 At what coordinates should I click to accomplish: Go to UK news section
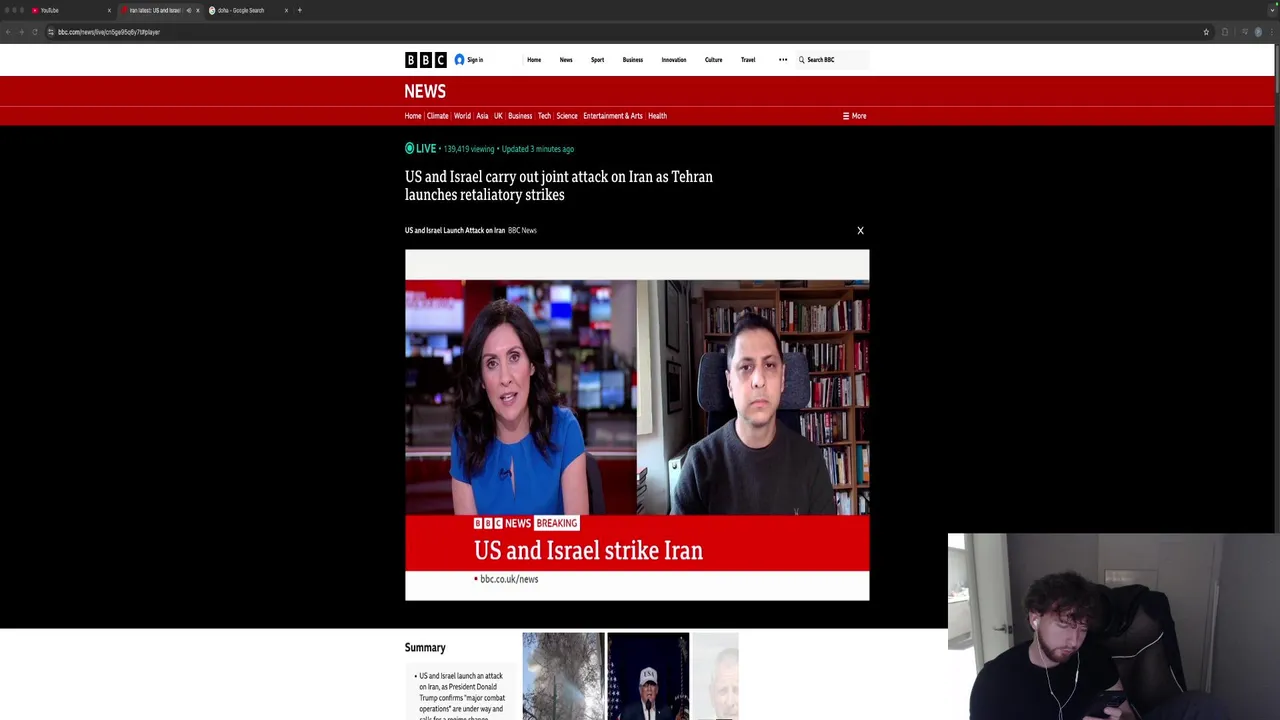pyautogui.click(x=498, y=116)
